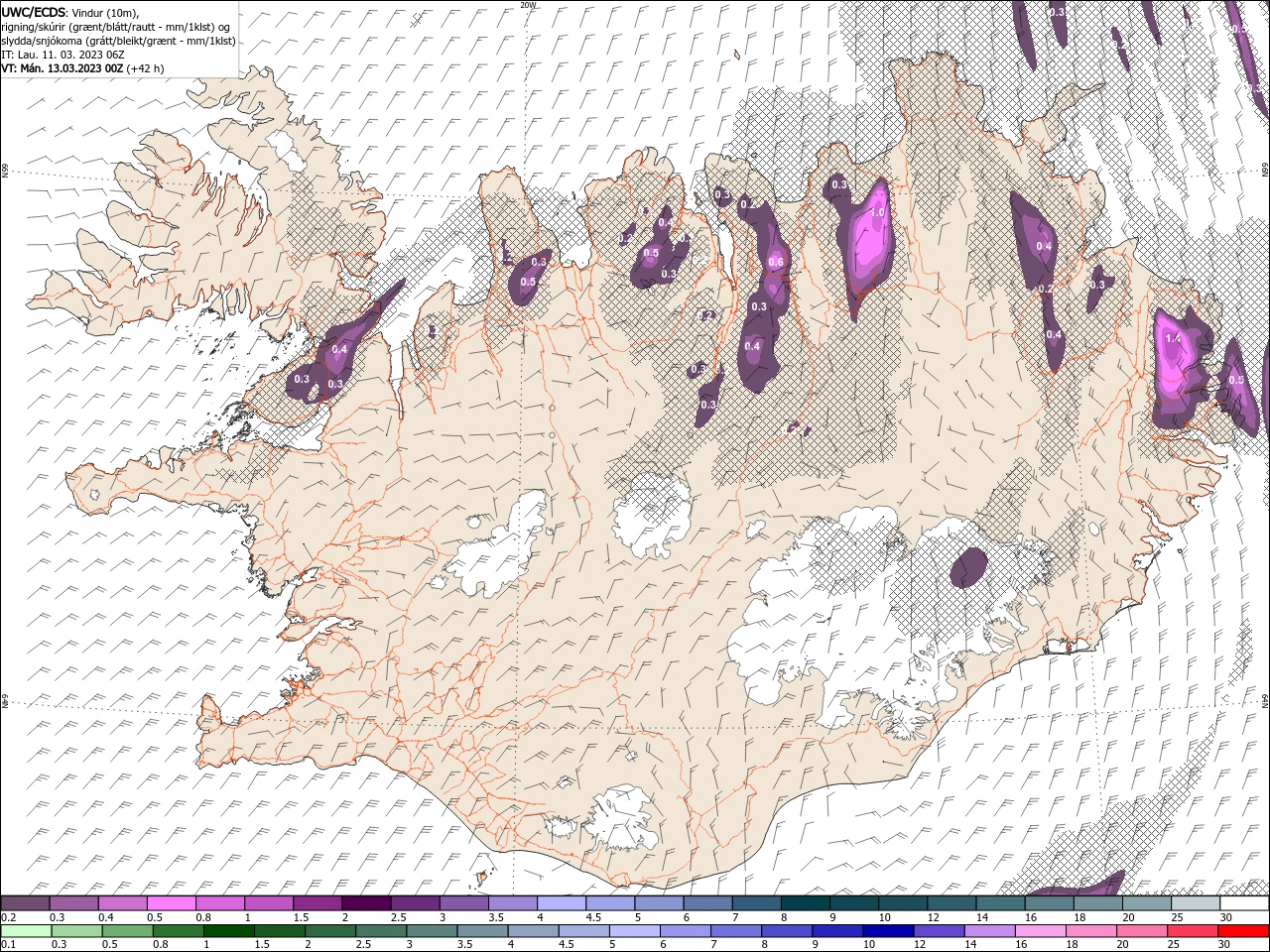Click the deep blue bottom-row swatch starting at 10
This screenshot has width=1270, height=952.
(x=888, y=931)
